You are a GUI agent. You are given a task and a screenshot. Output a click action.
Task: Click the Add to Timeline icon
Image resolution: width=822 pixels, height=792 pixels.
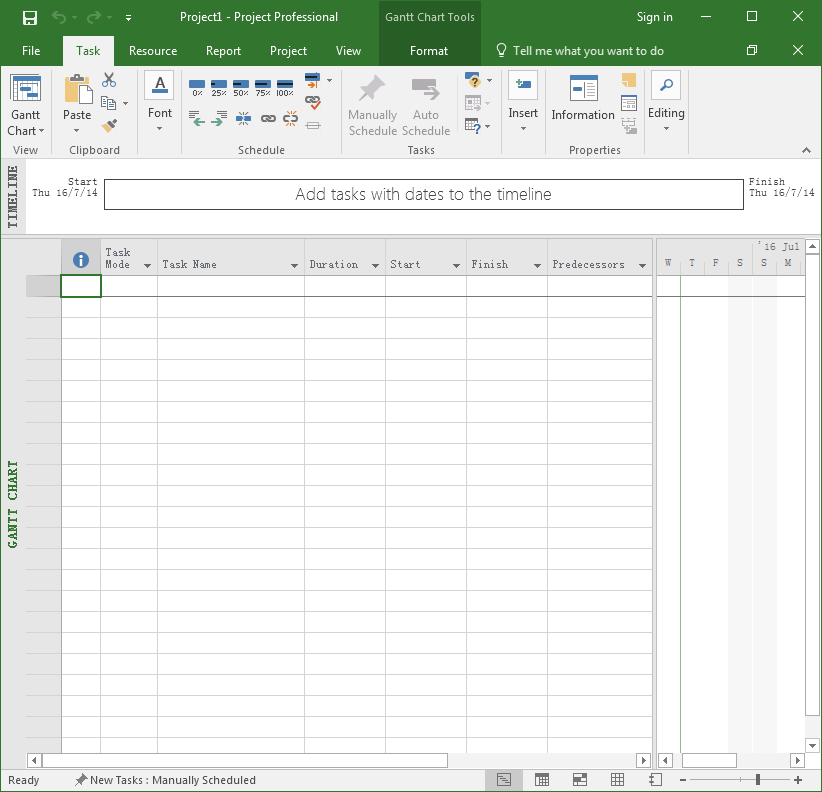(x=629, y=126)
